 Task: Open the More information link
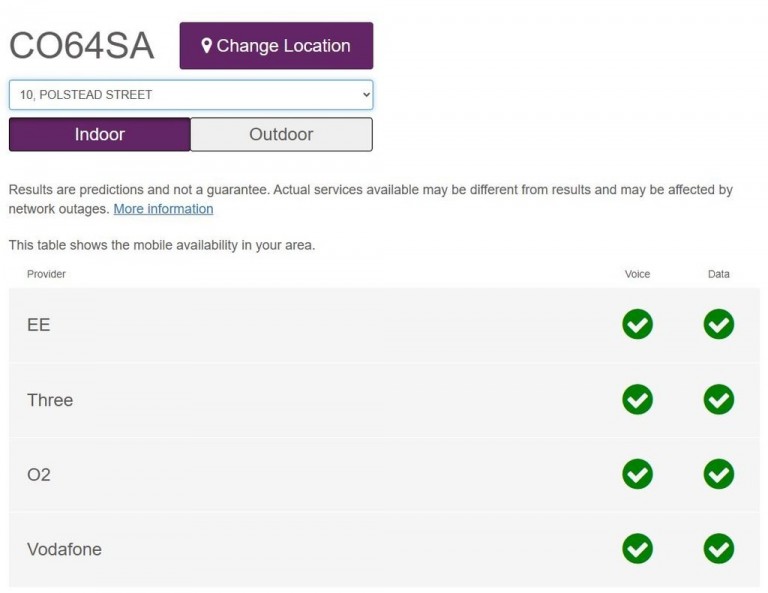click(x=163, y=209)
